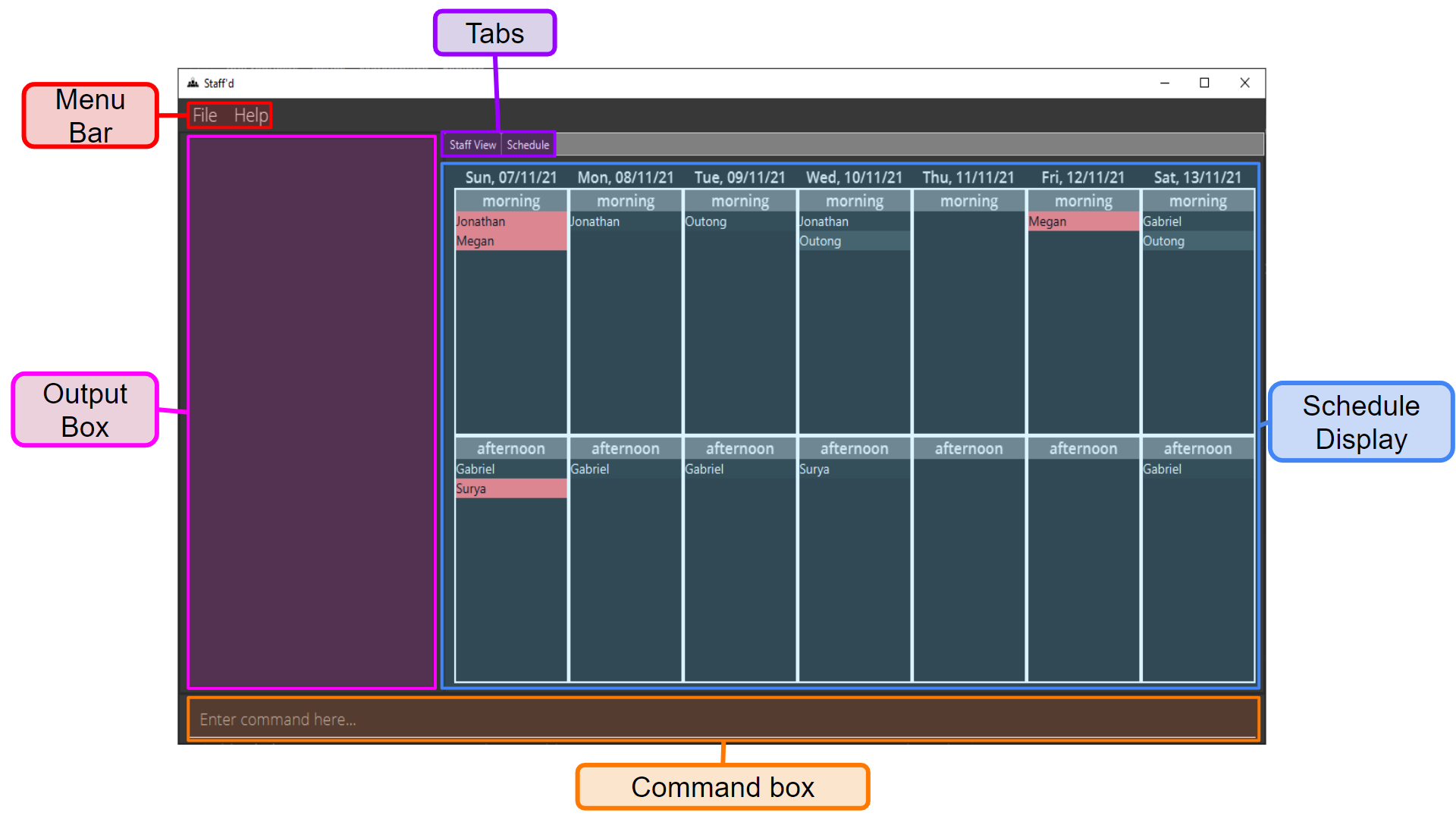Click the Saturday afternoon shift header
Screen dimensions: 1456x819
pyautogui.click(x=1197, y=449)
